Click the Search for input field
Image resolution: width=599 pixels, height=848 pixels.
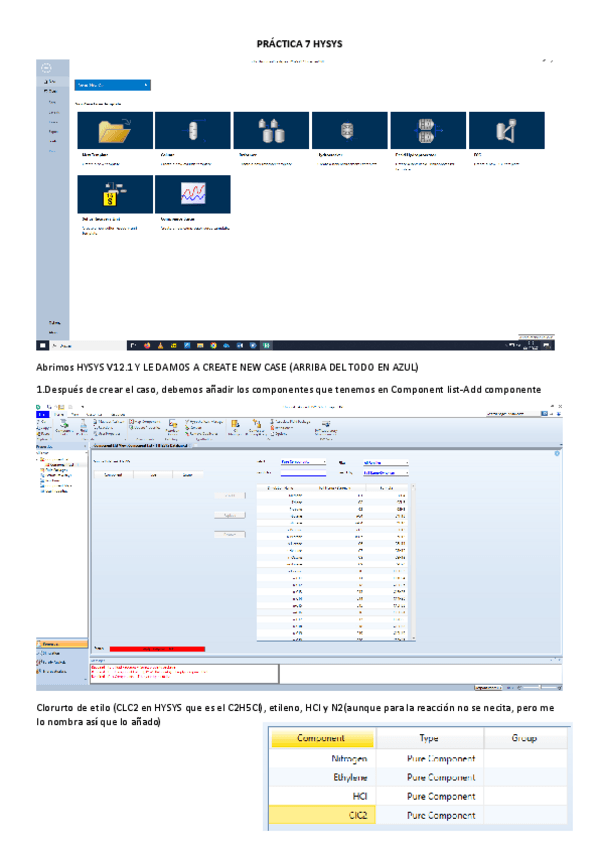(303, 473)
